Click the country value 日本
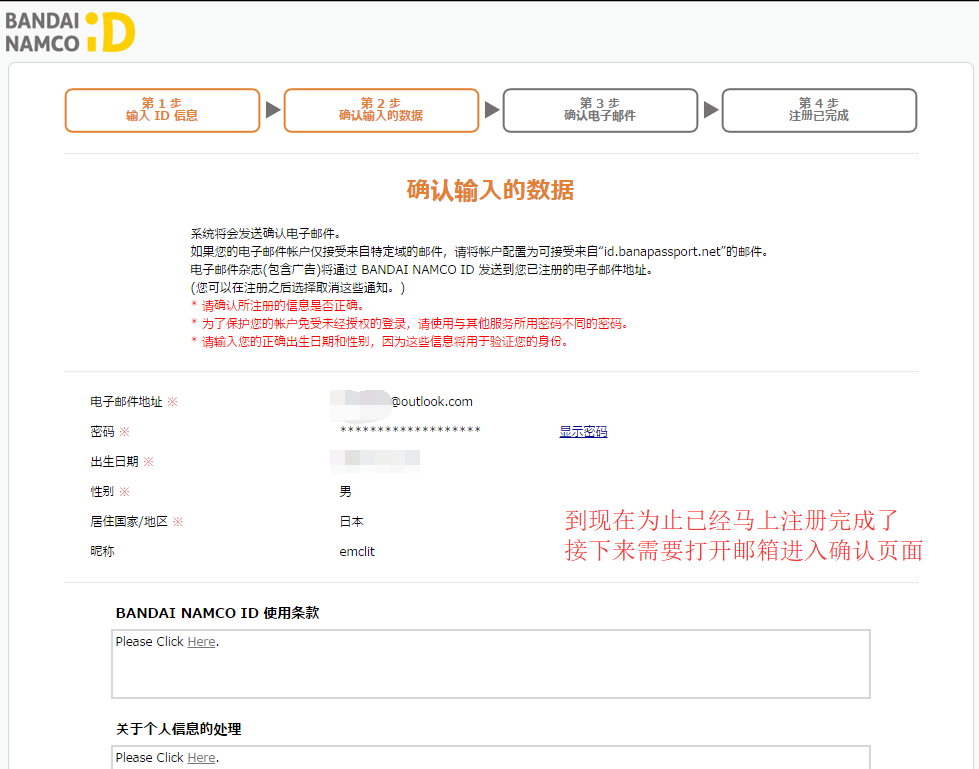 click(352, 521)
